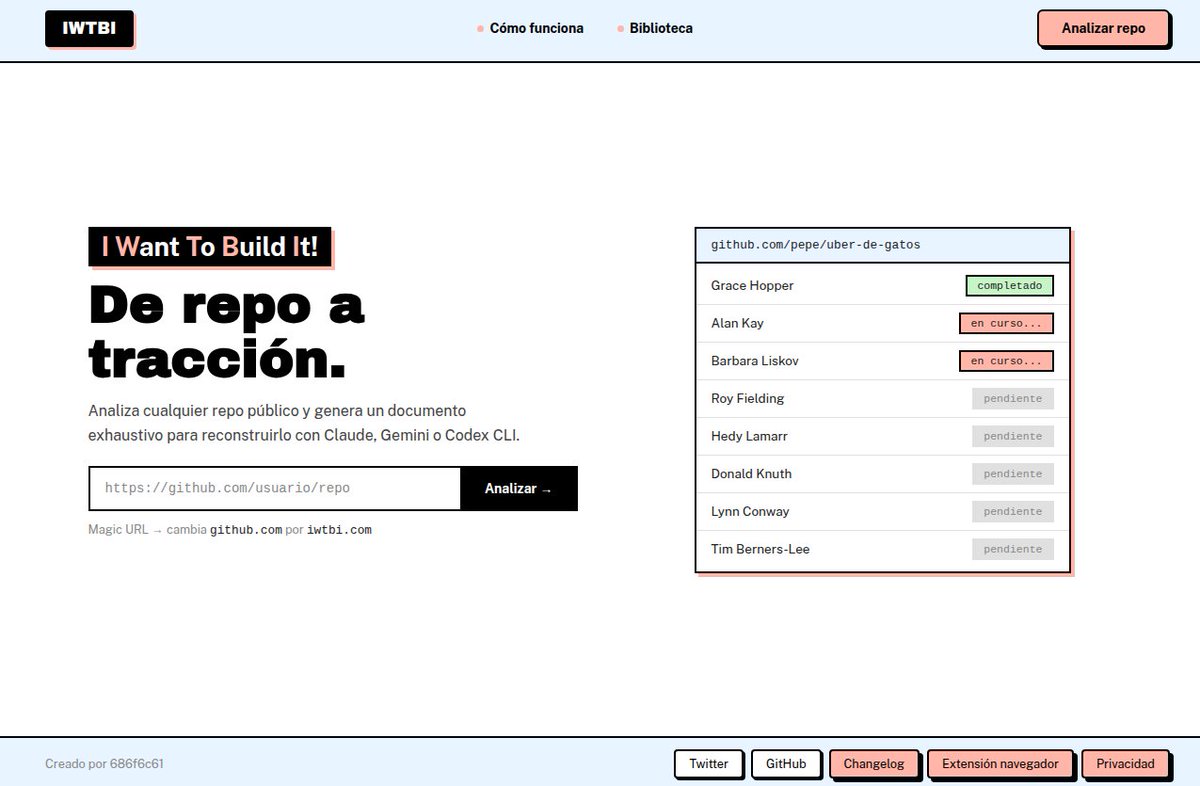Image resolution: width=1200 pixels, height=786 pixels.
Task: Focus the GitHub repo URL input field
Action: 274,488
